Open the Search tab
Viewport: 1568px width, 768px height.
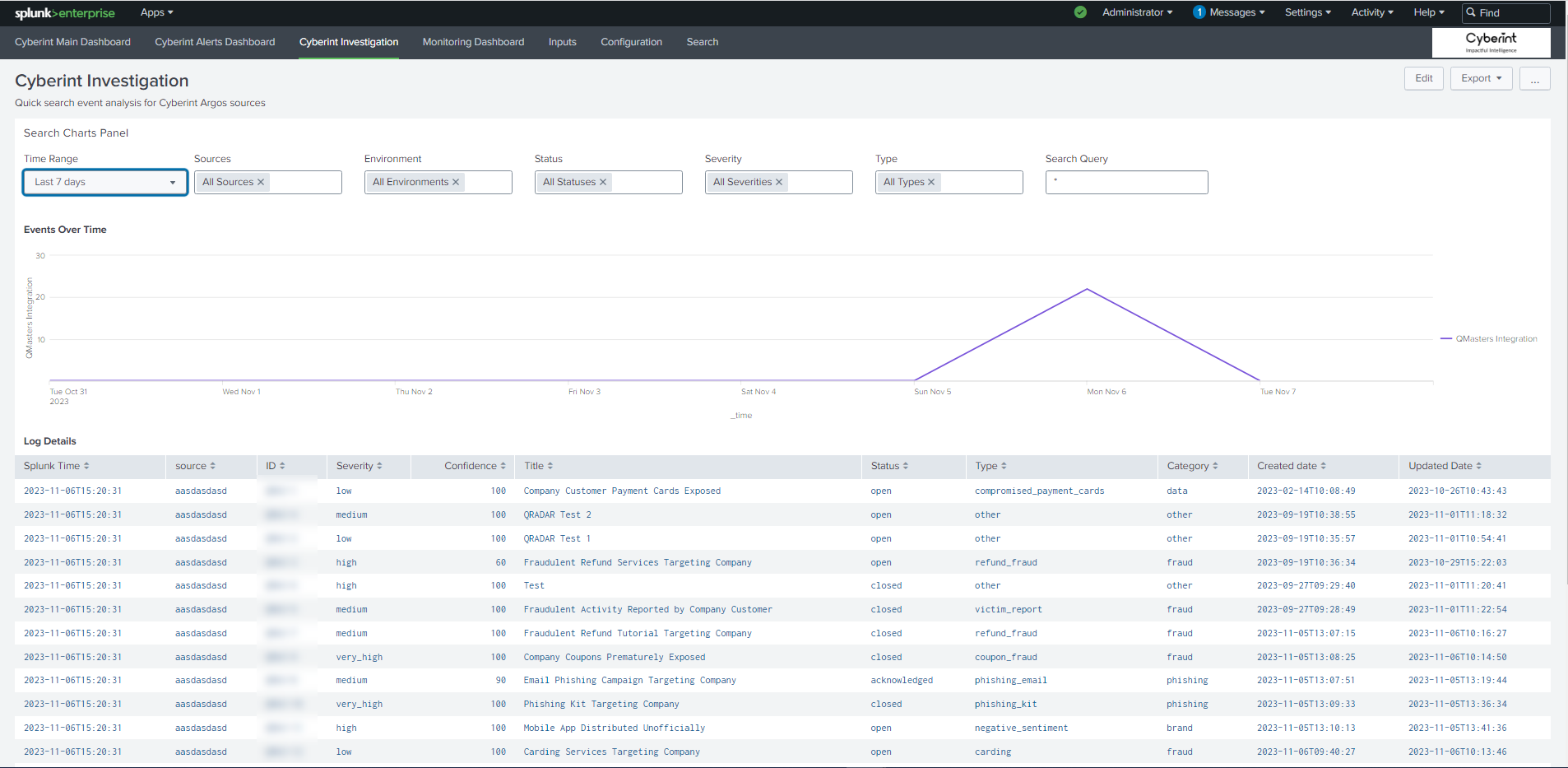(x=703, y=42)
